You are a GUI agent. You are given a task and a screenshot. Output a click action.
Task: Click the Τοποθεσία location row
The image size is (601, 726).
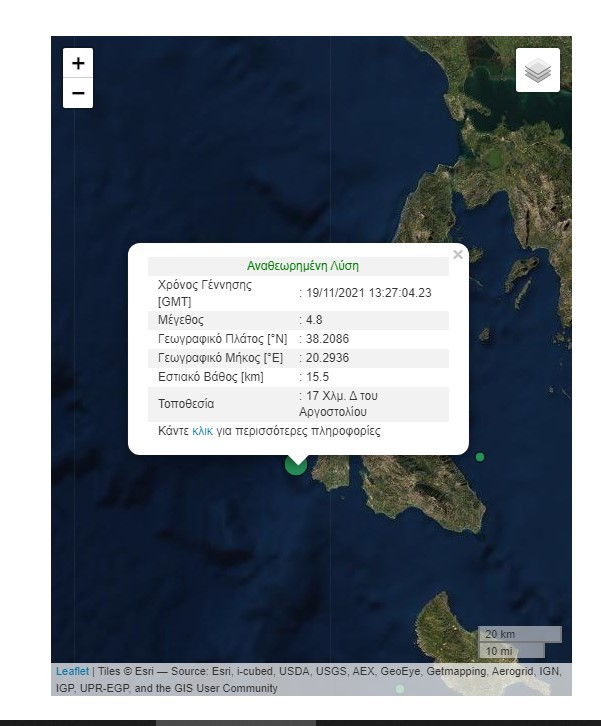(298, 404)
